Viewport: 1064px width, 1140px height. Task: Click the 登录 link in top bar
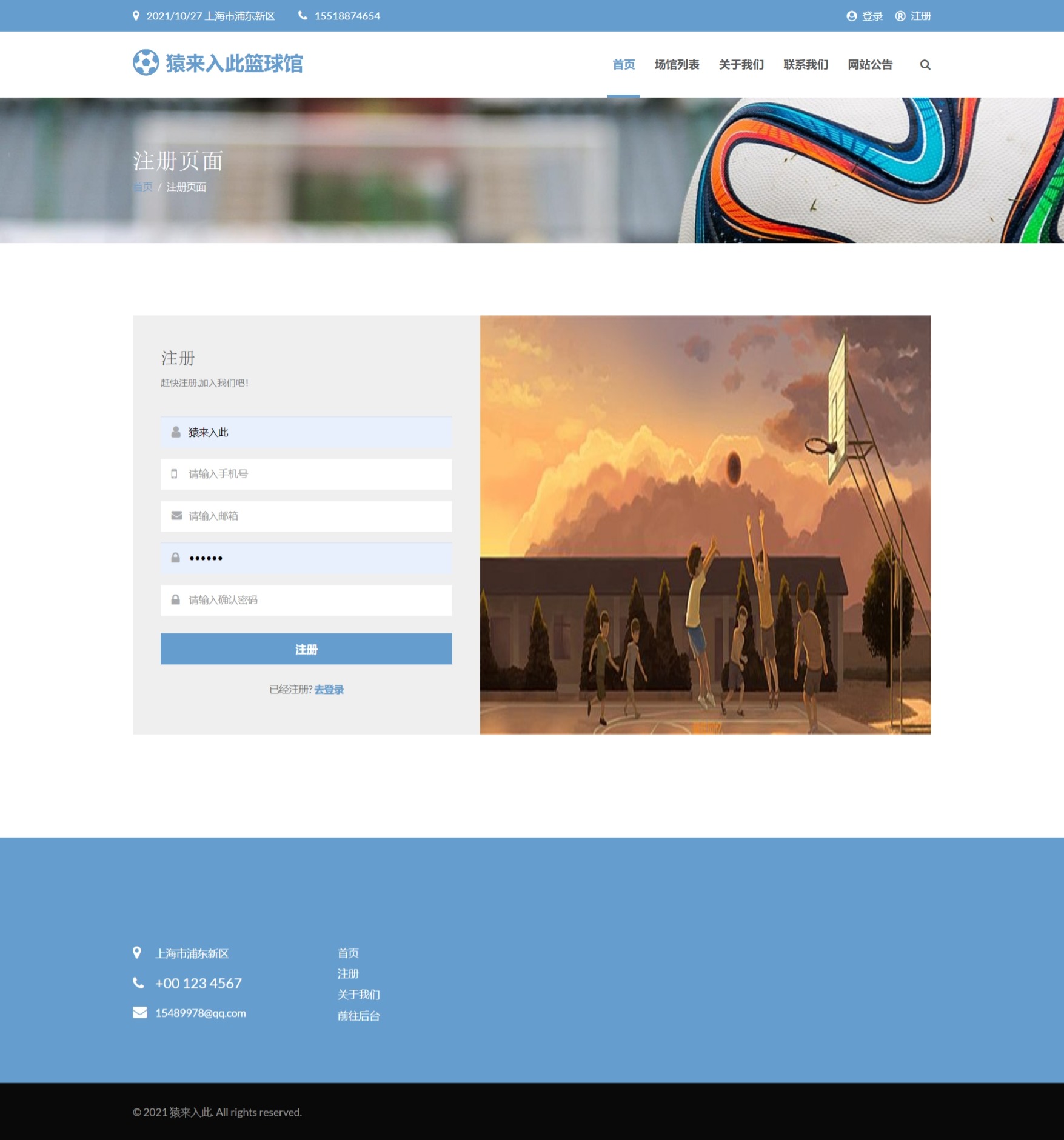(872, 16)
